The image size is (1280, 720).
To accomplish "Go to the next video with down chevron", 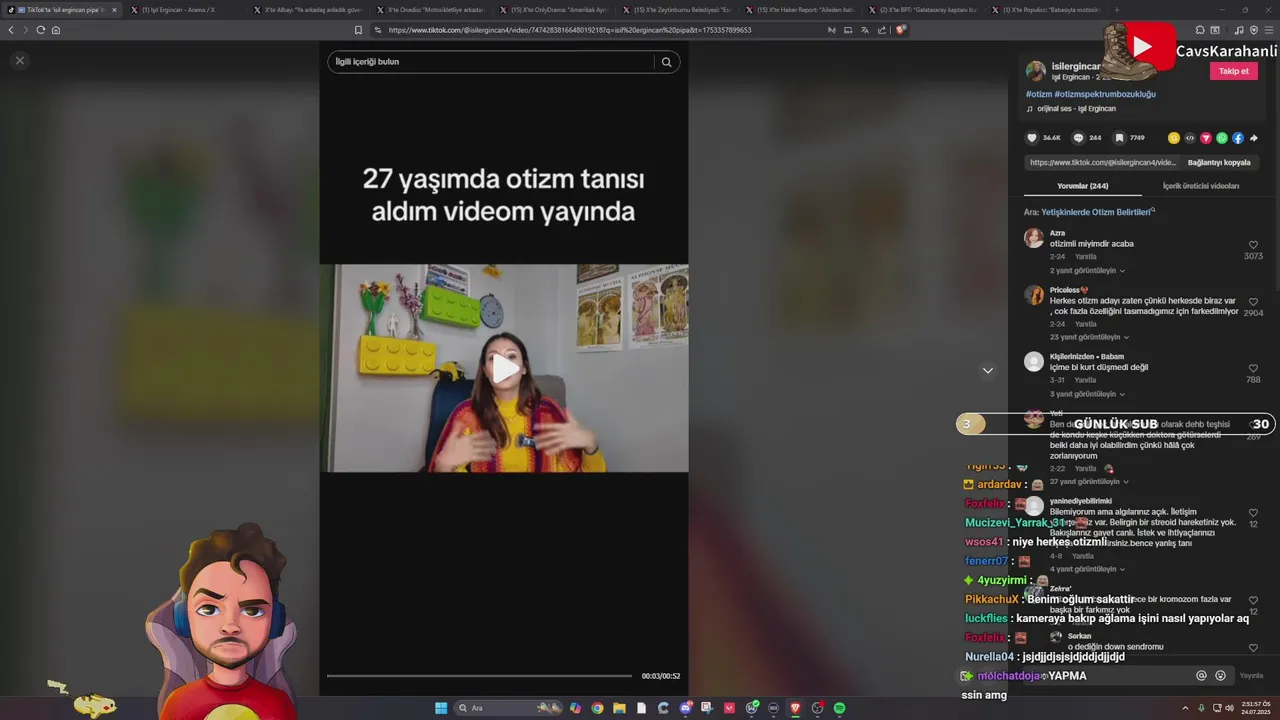I will point(987,371).
